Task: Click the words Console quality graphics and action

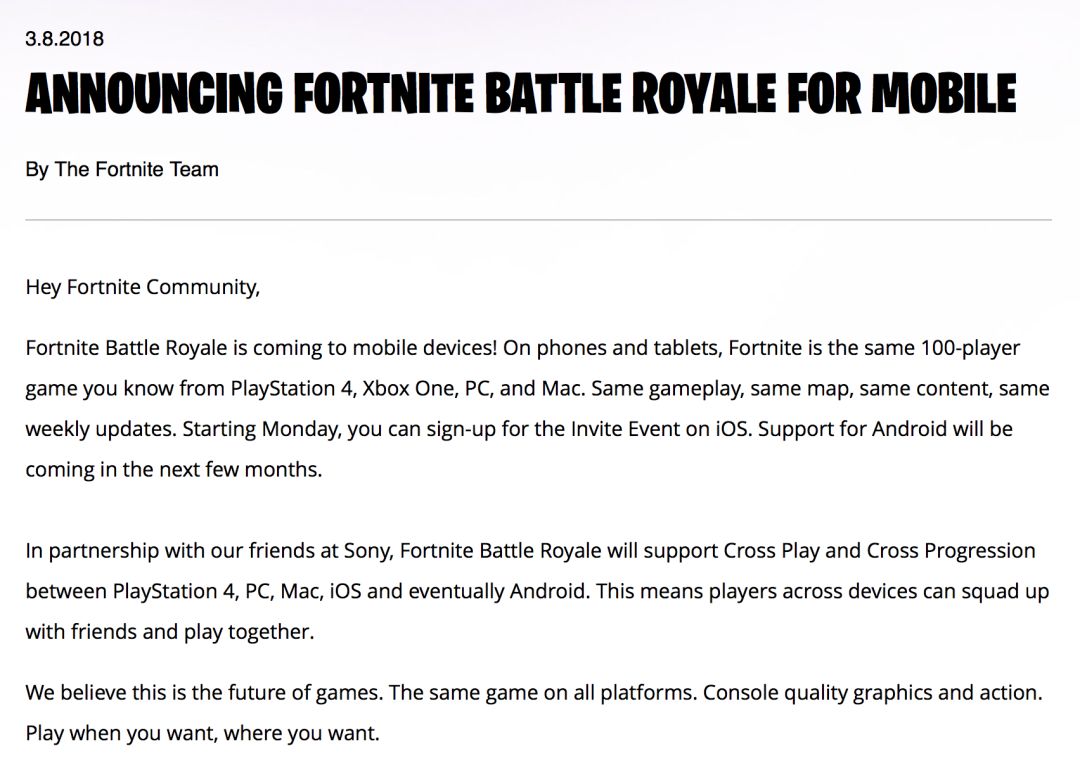Action: pyautogui.click(x=872, y=693)
